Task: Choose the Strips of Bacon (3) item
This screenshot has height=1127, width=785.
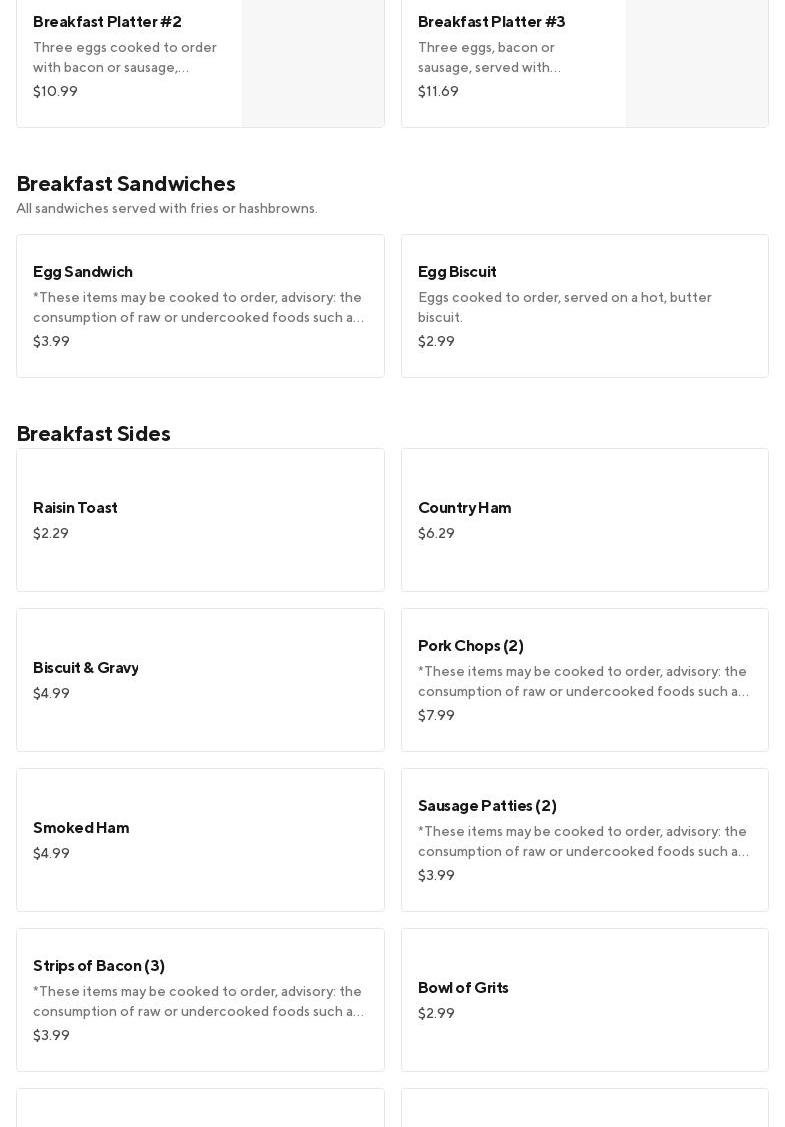Action: (200, 1000)
